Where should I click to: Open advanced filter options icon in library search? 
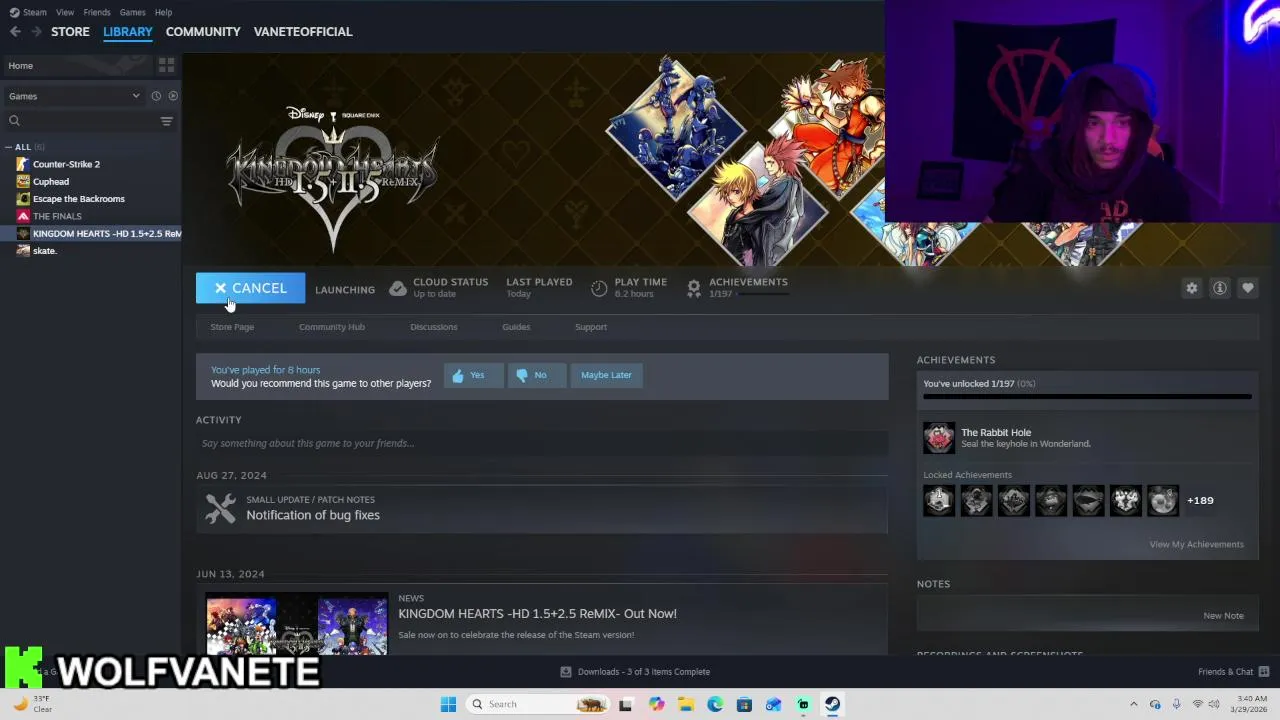tap(167, 121)
